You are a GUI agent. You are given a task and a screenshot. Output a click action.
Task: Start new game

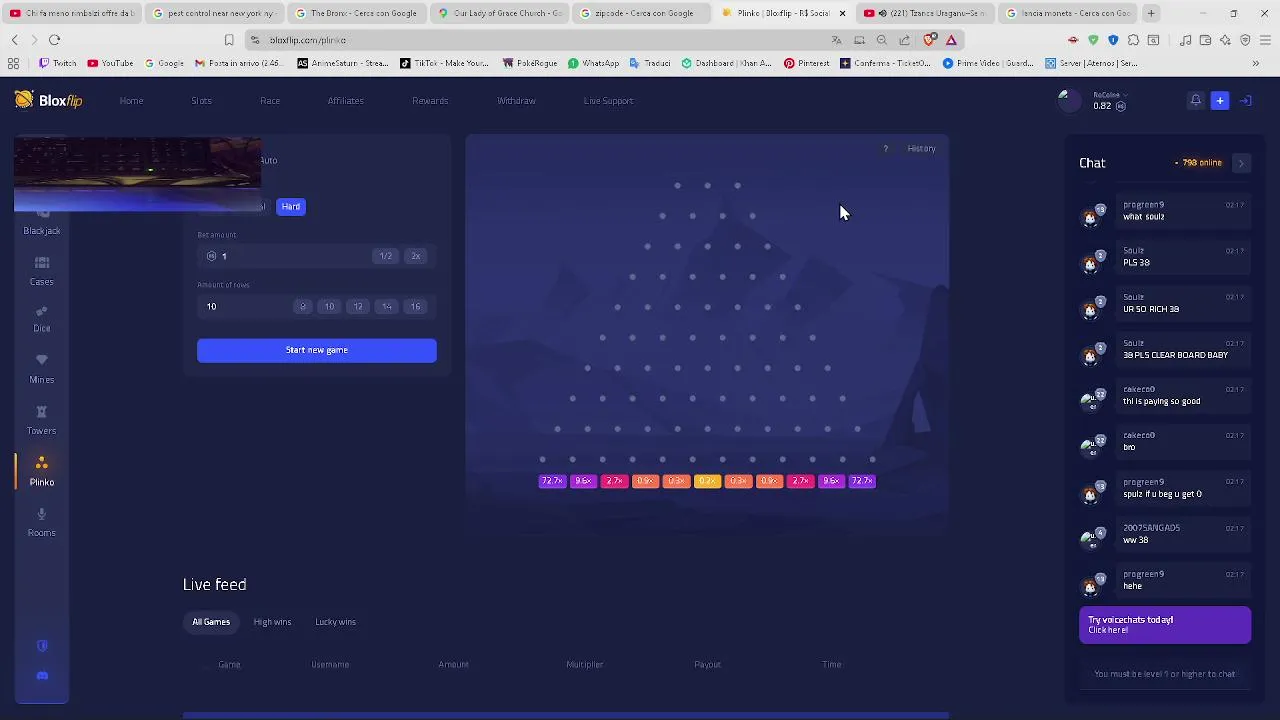317,350
